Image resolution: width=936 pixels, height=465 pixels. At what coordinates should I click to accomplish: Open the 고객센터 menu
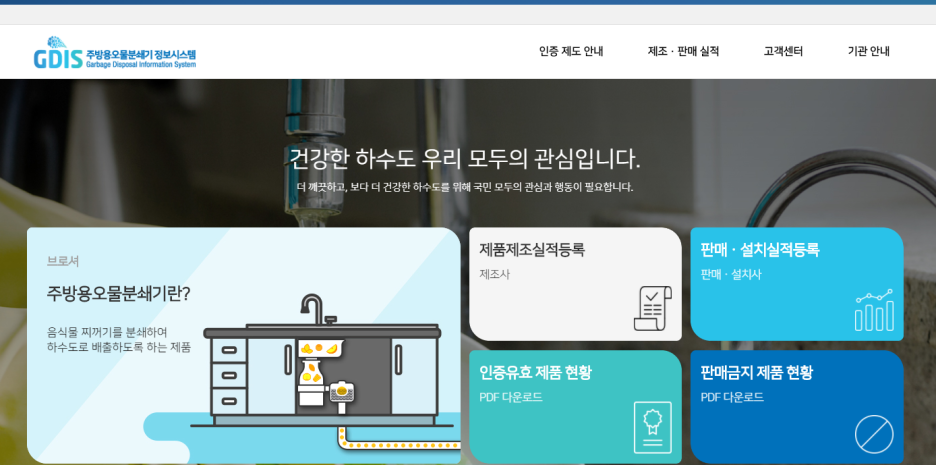tap(783, 51)
